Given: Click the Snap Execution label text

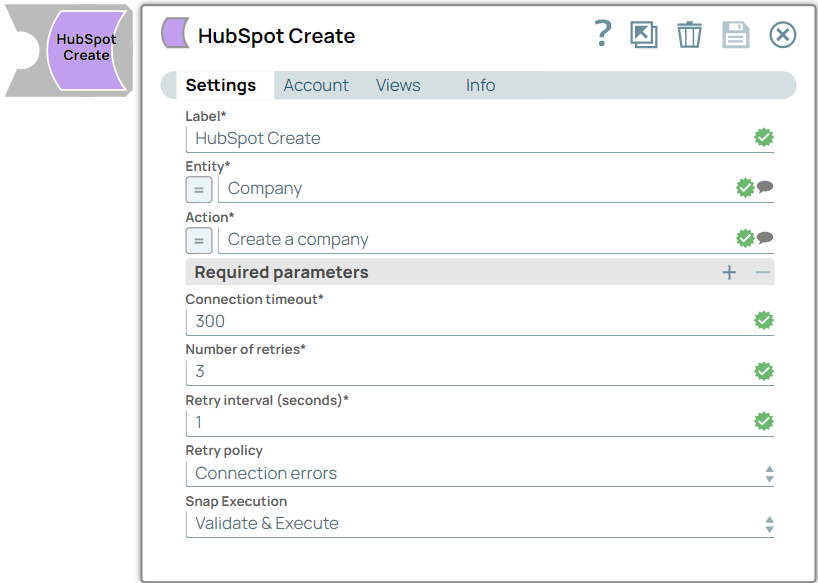Looking at the screenshot, I should click(236, 501).
